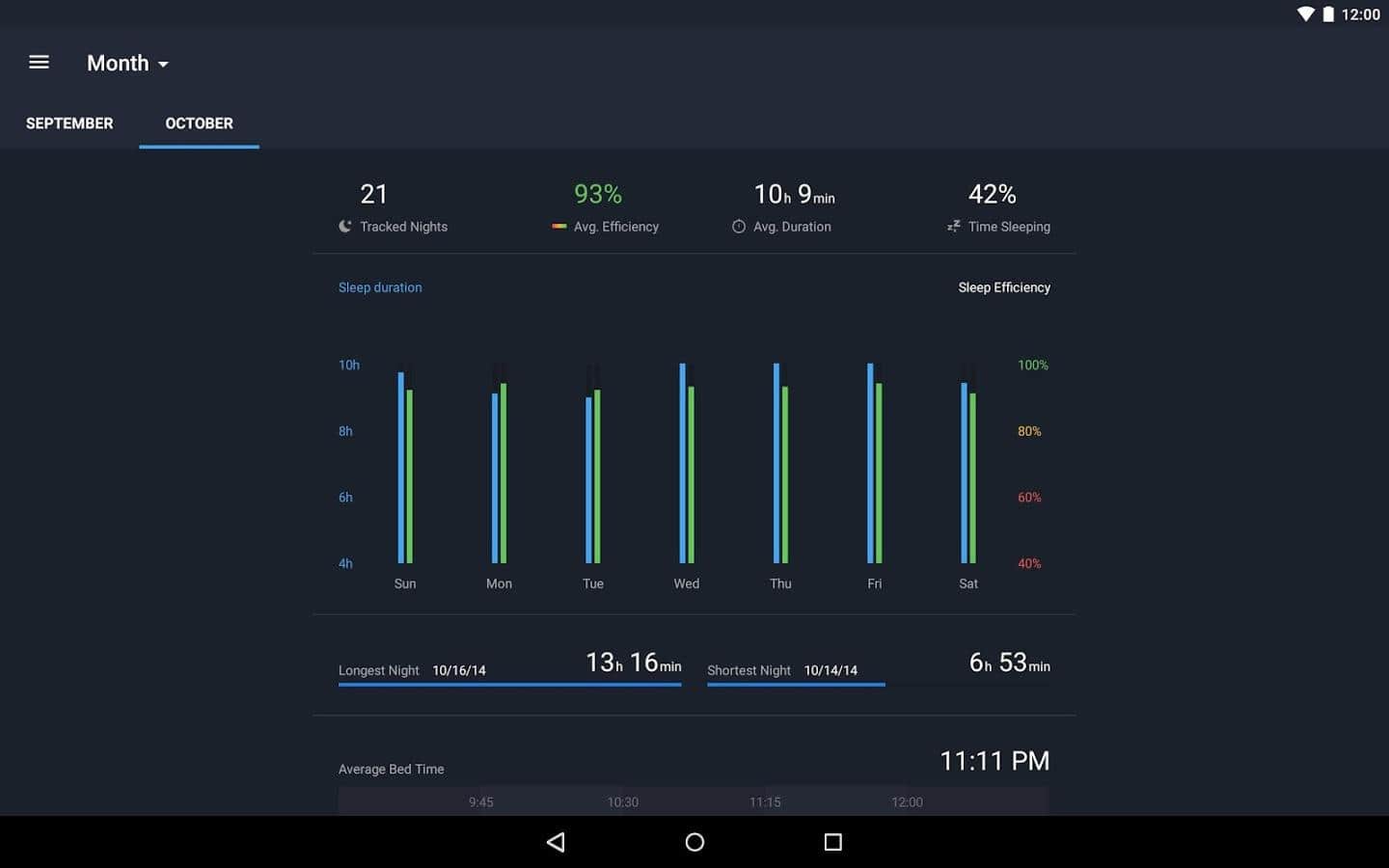Click the Average Bed Time timeline bar
The width and height of the screenshot is (1389, 868).
pos(693,801)
